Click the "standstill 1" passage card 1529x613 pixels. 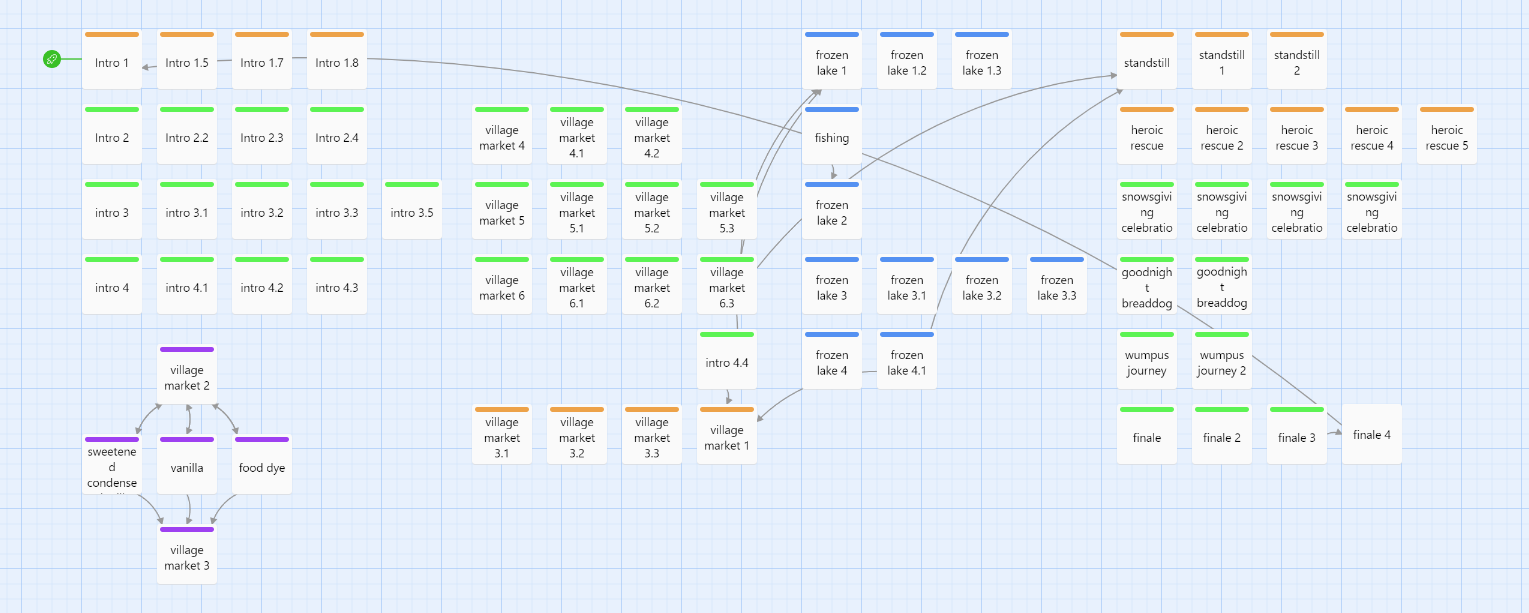1222,60
